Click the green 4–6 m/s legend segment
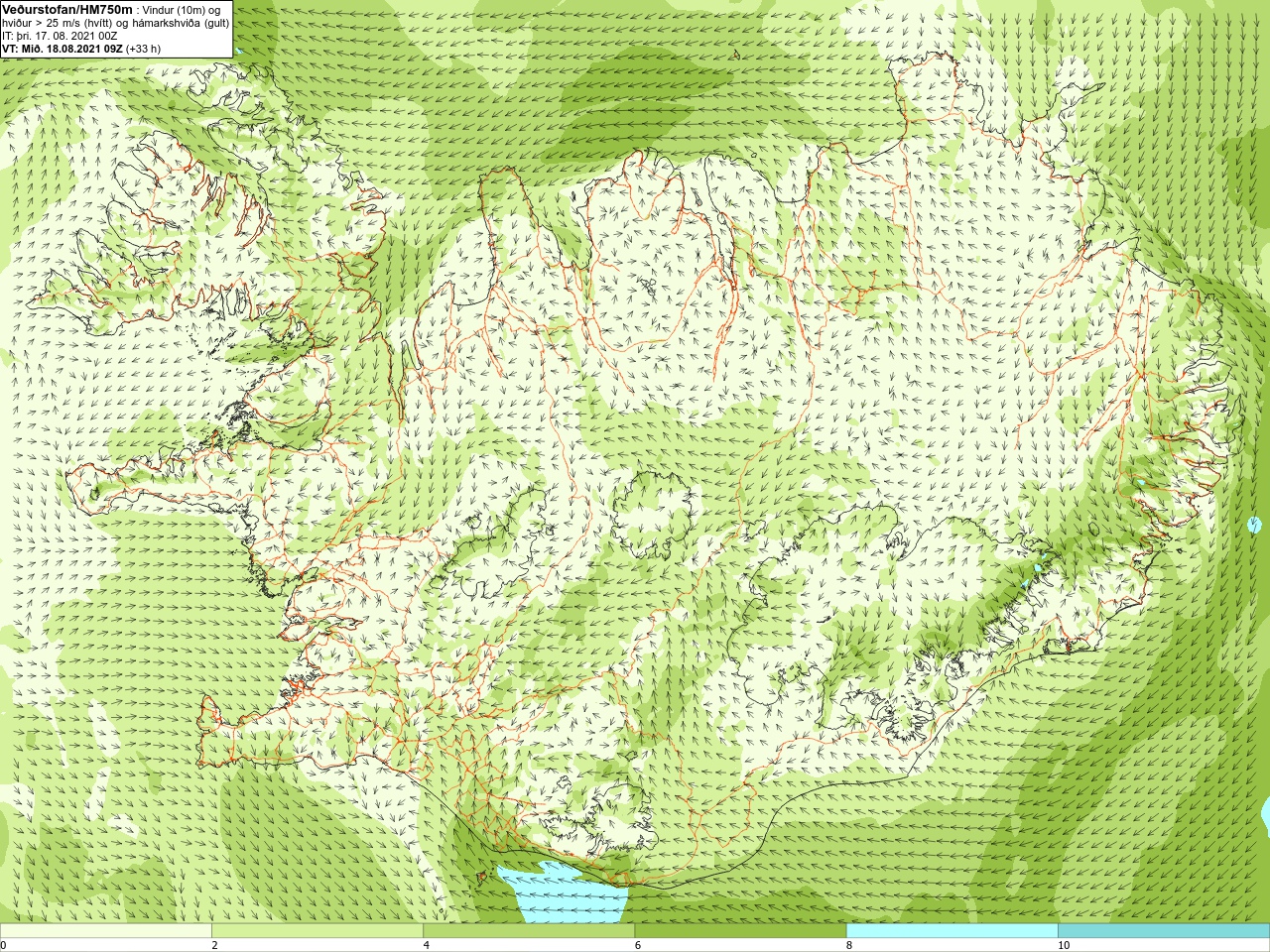Screen dimensions: 1270x952 click(x=529, y=931)
